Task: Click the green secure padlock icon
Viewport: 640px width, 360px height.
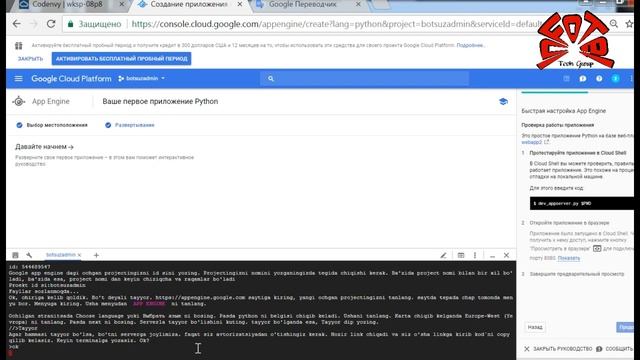Action: (71, 24)
